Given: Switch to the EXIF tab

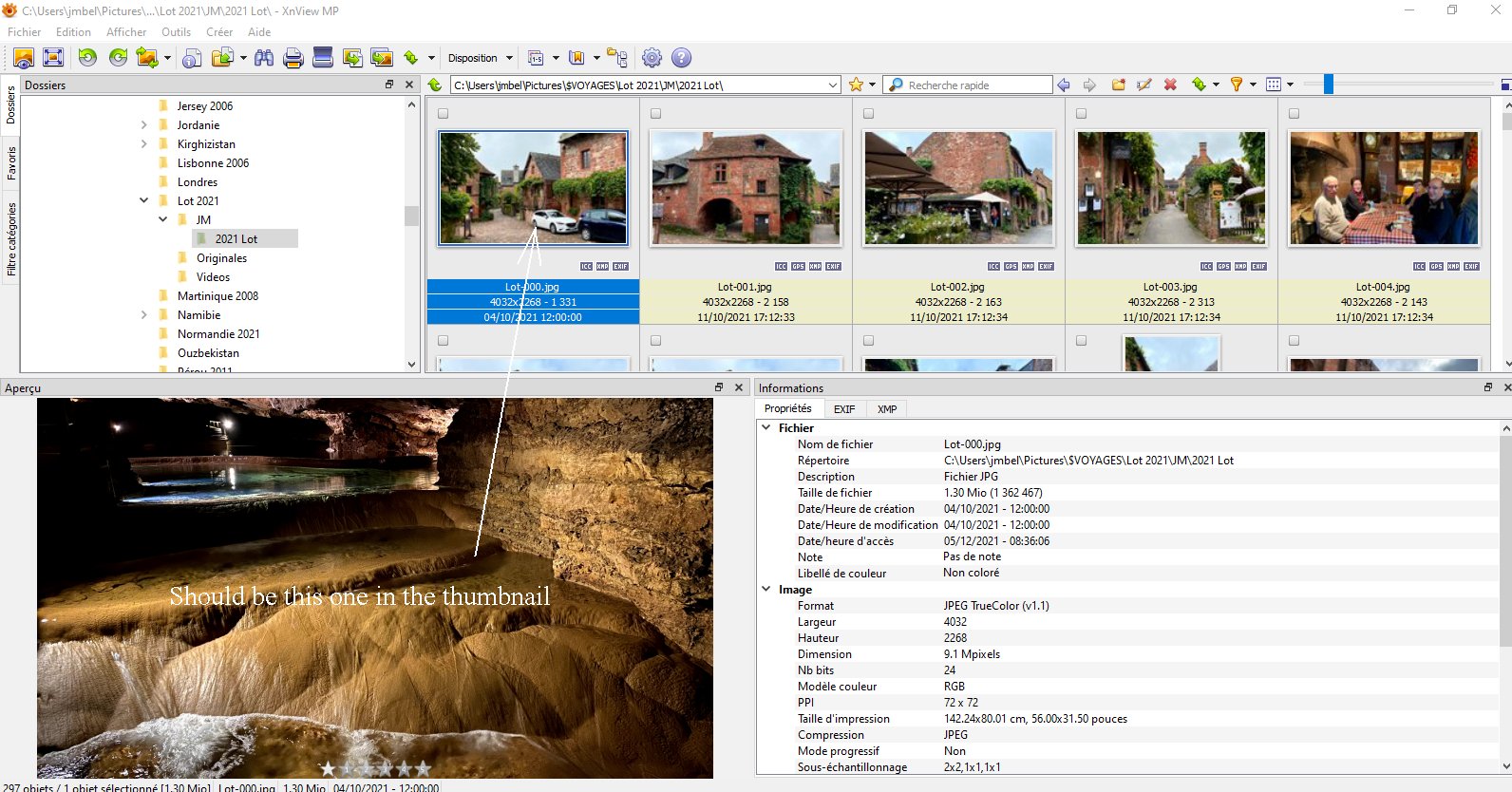Looking at the screenshot, I should 843,409.
